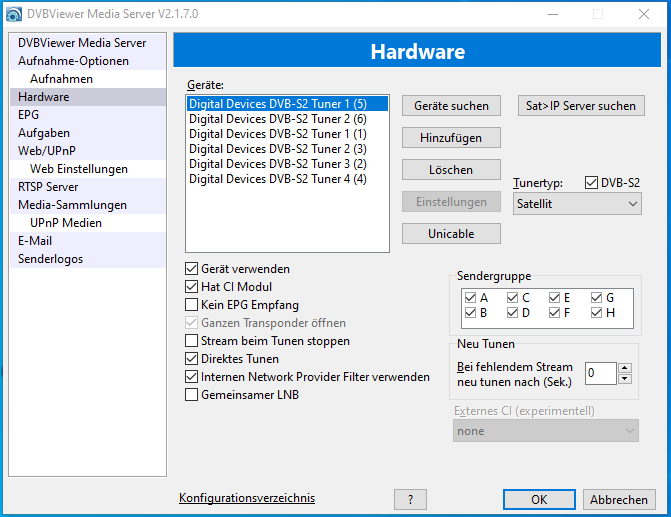Click the neu tunen seconds input field

[x=600, y=373]
